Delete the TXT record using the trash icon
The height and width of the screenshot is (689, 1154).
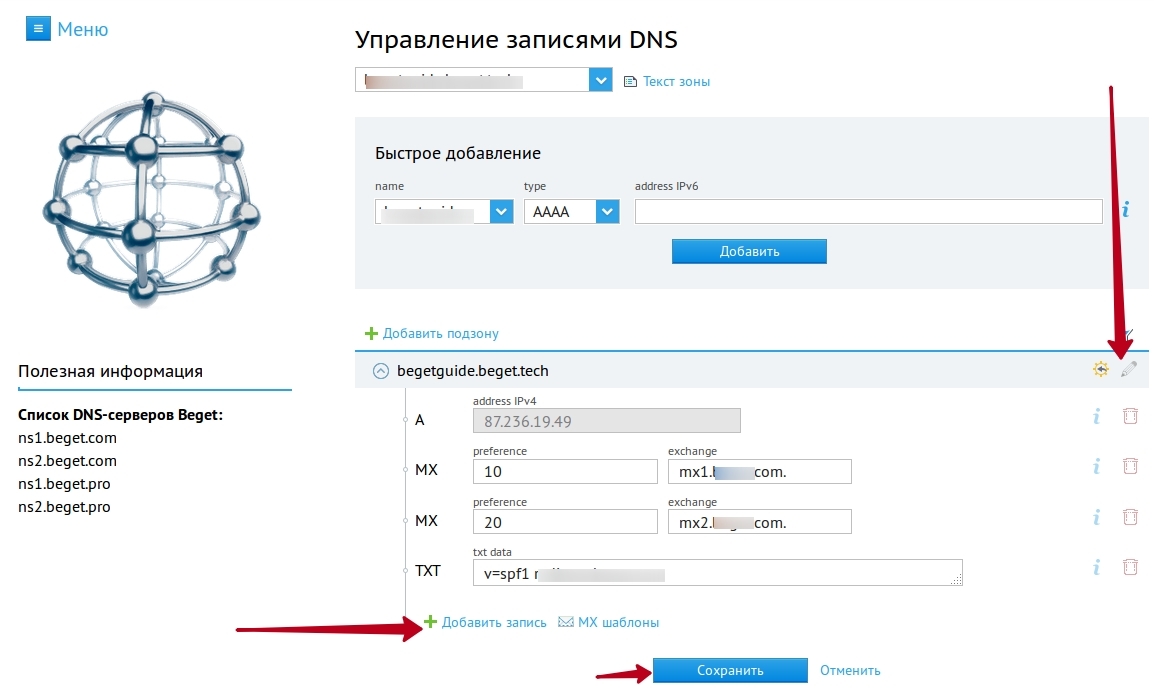[x=1130, y=567]
